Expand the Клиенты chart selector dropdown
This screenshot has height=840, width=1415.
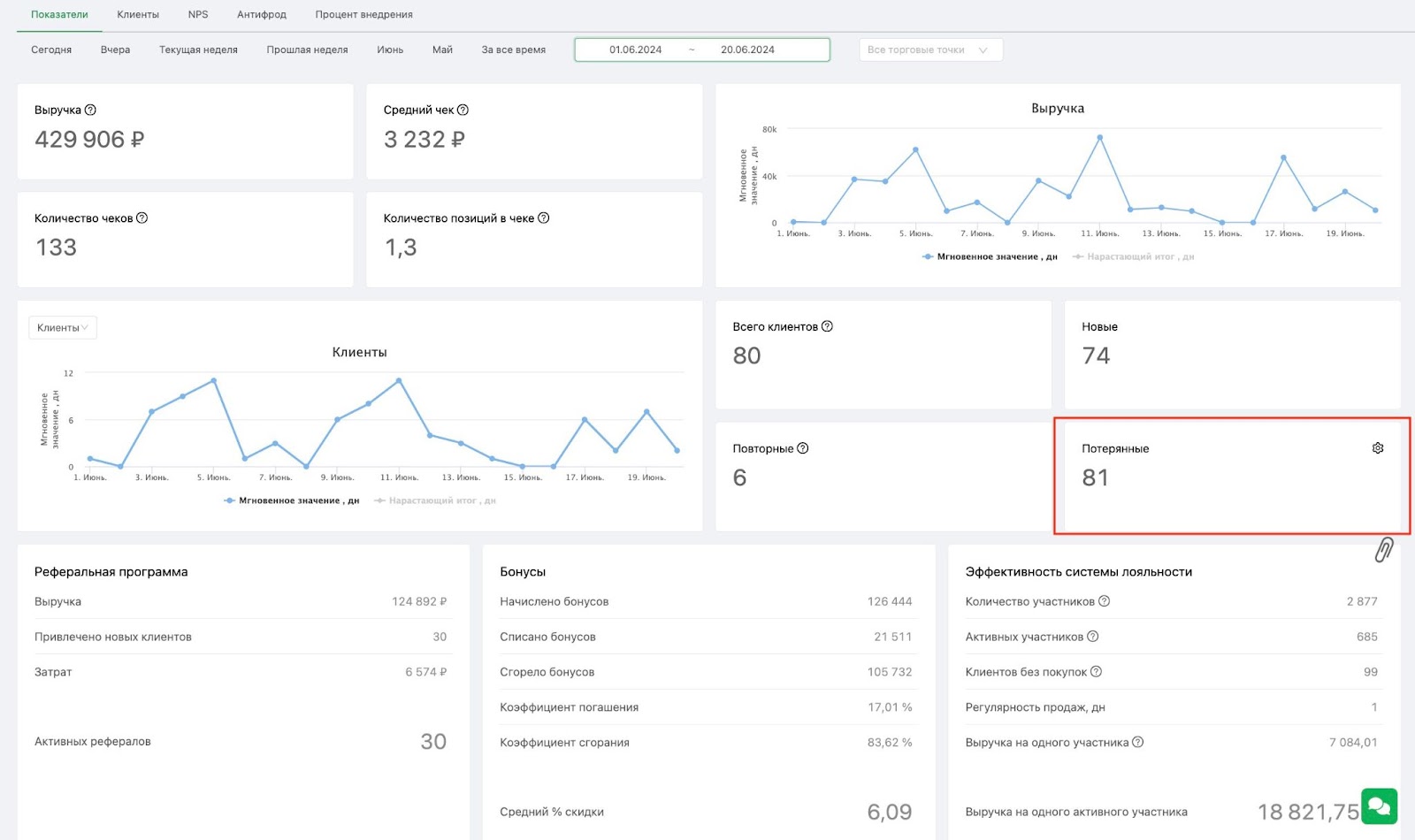pyautogui.click(x=63, y=328)
